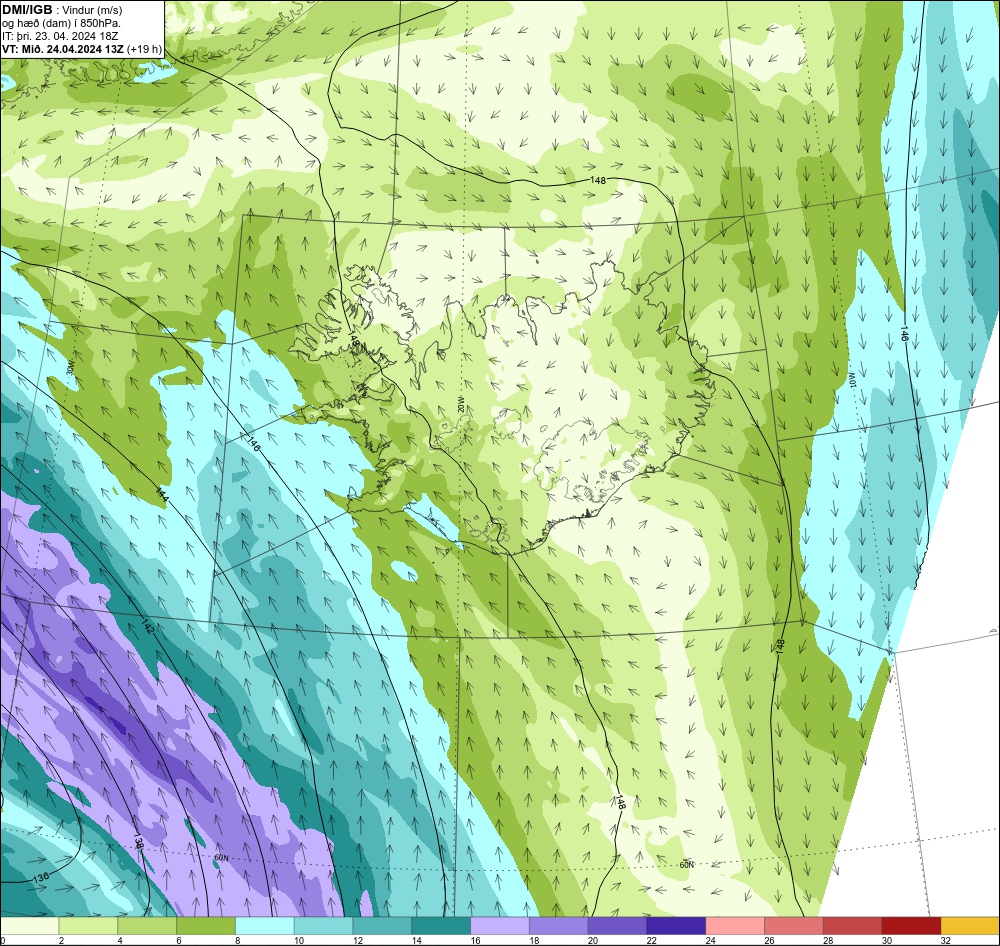This screenshot has width=1000, height=946.
Task: Click the '146' contour label in the eastern cyan band
Action: pyautogui.click(x=904, y=333)
